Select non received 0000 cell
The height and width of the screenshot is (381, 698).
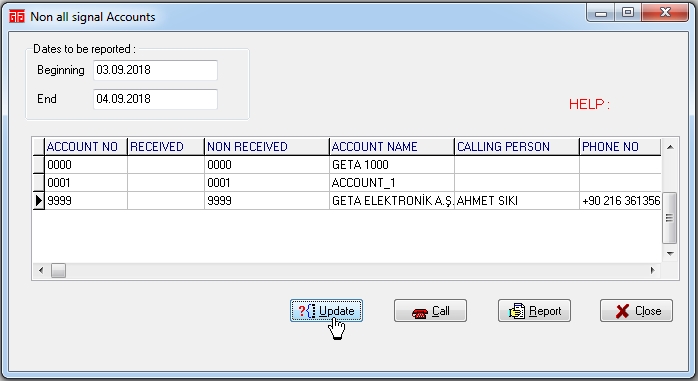click(267, 165)
